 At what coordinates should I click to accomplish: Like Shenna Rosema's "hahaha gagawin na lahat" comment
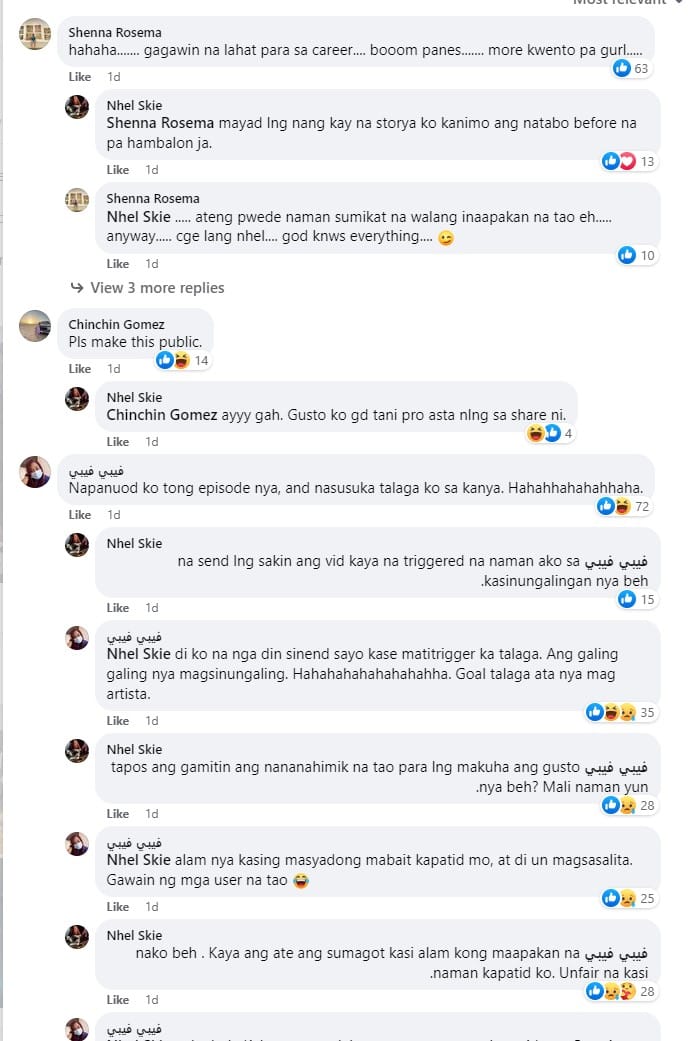tap(79, 77)
